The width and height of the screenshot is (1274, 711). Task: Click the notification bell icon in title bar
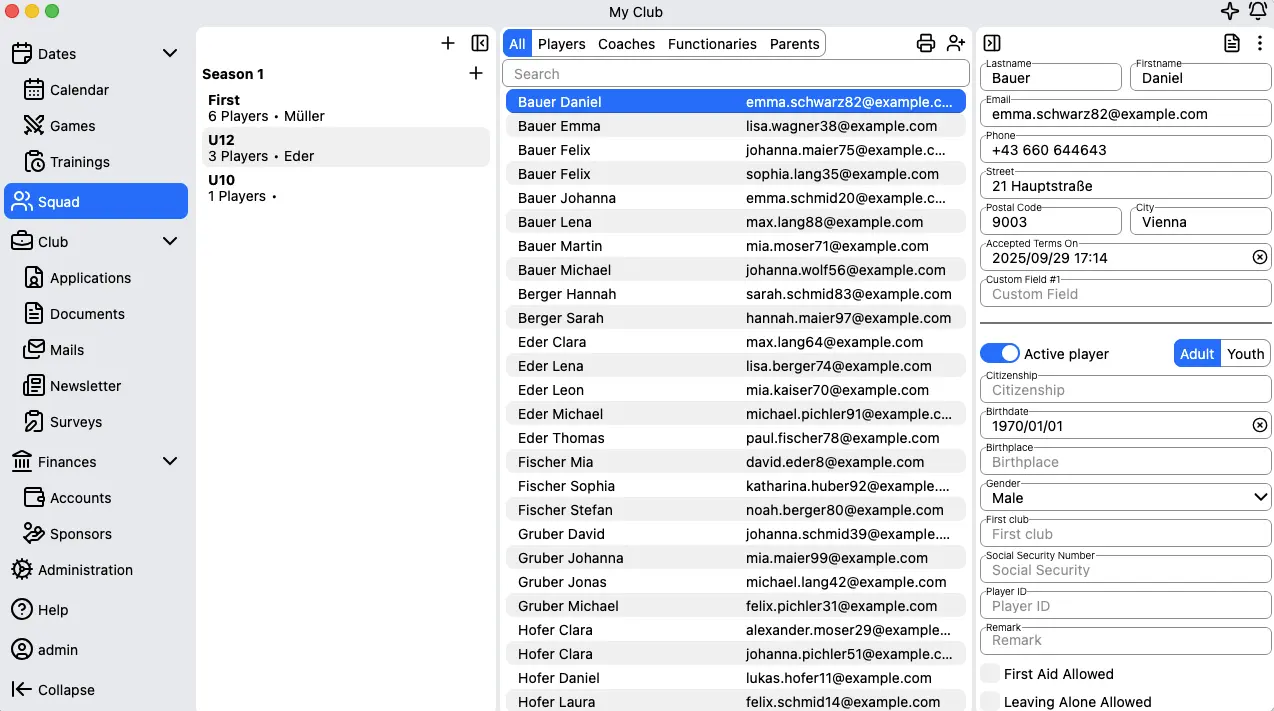tap(1258, 12)
